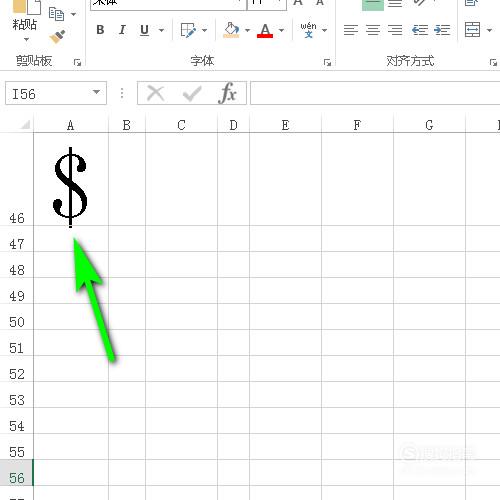This screenshot has height=500, width=500.
Task: Open the Underline style dropdown arrow
Action: click(x=161, y=30)
